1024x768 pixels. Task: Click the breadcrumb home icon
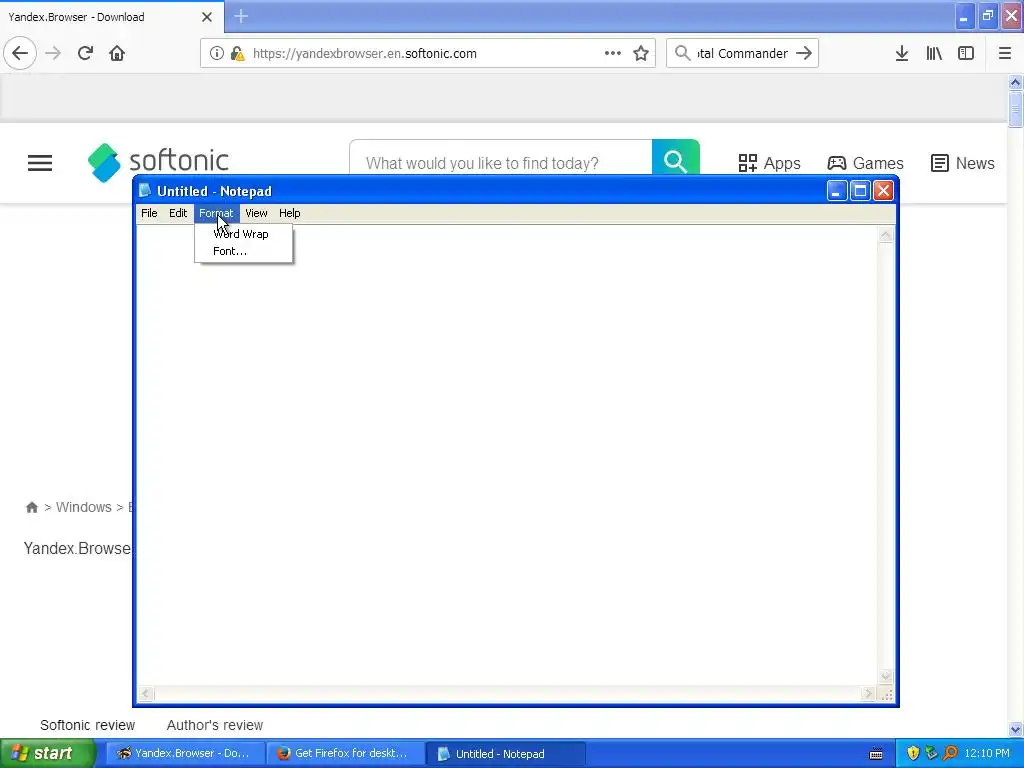[31, 507]
